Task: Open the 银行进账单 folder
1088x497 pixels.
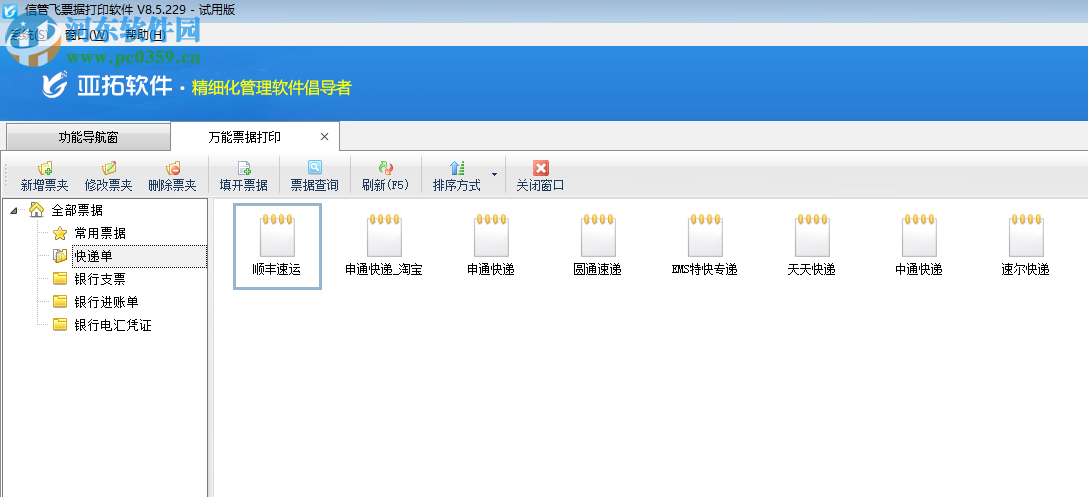Action: point(106,302)
